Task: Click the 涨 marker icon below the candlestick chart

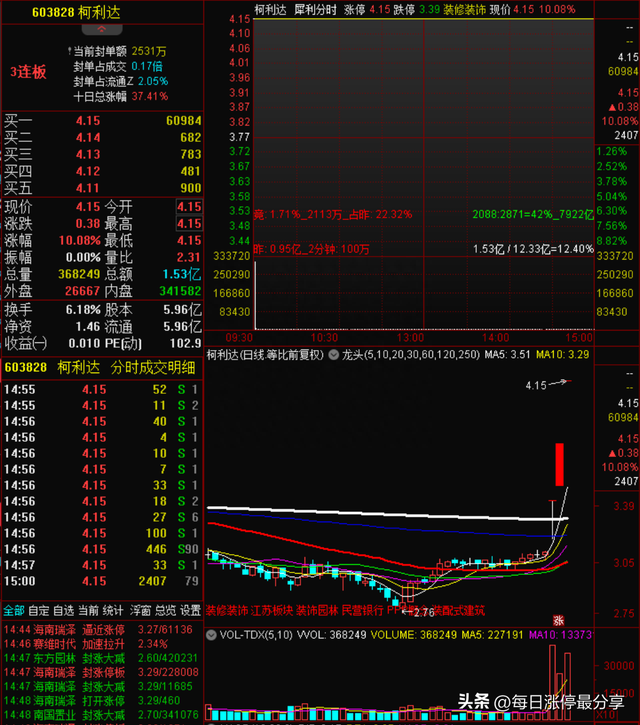Action: 558,619
